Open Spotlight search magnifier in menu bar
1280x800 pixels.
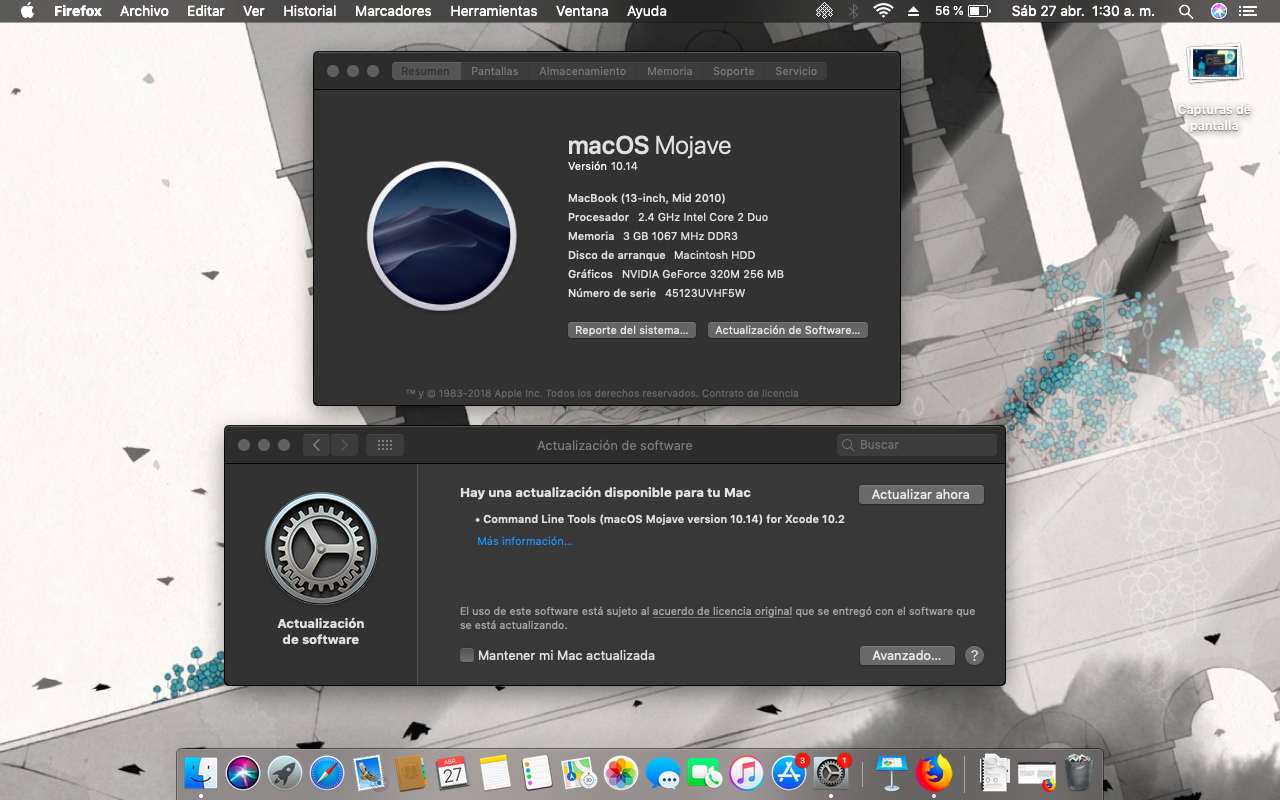1185,11
